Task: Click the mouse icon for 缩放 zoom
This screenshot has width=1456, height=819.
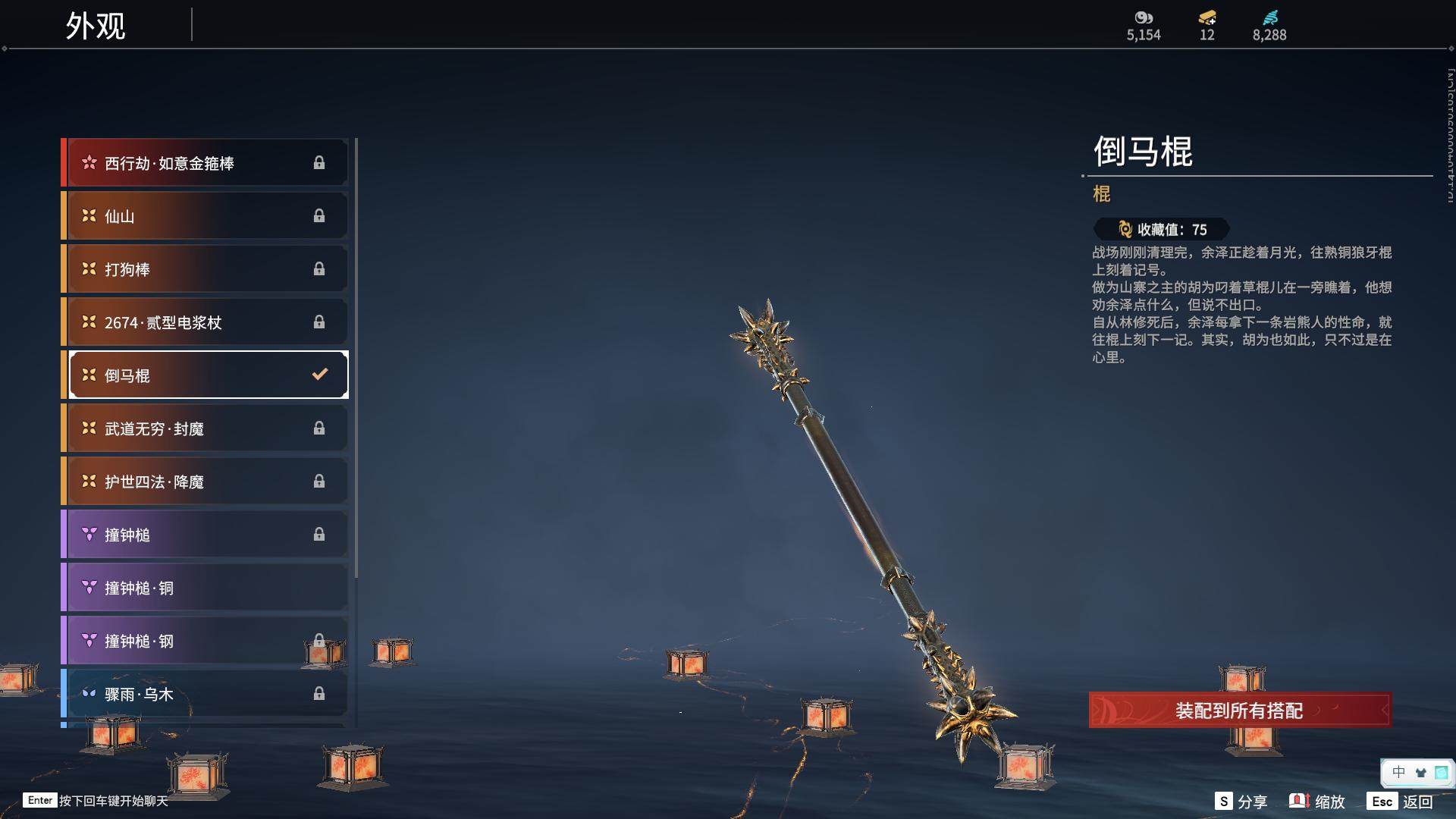Action: click(1299, 801)
